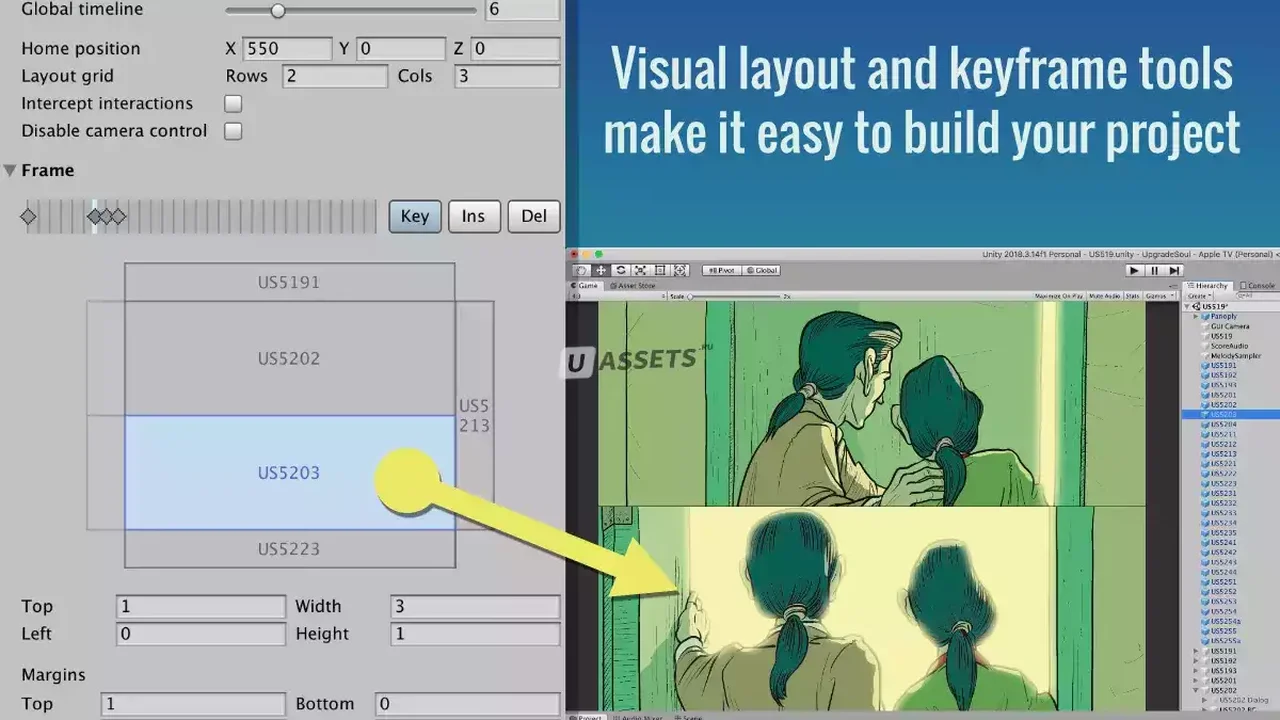Switch to the Hierarchy tab
Screen dimensions: 1280x720
pos(1208,286)
